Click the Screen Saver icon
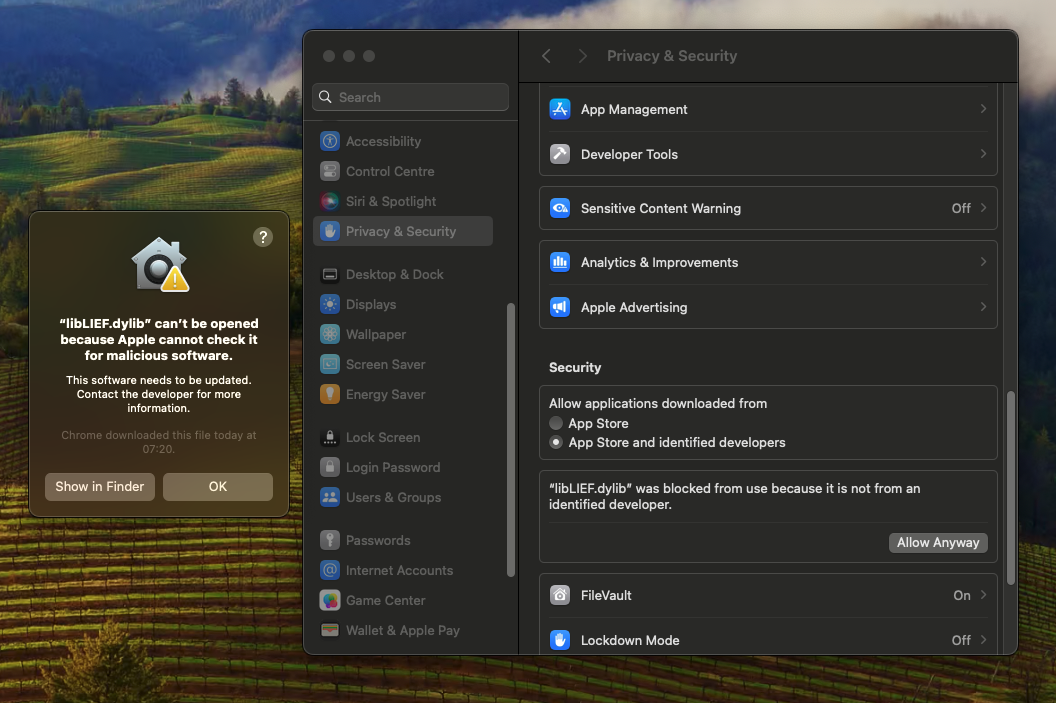1056x703 pixels. 329,364
